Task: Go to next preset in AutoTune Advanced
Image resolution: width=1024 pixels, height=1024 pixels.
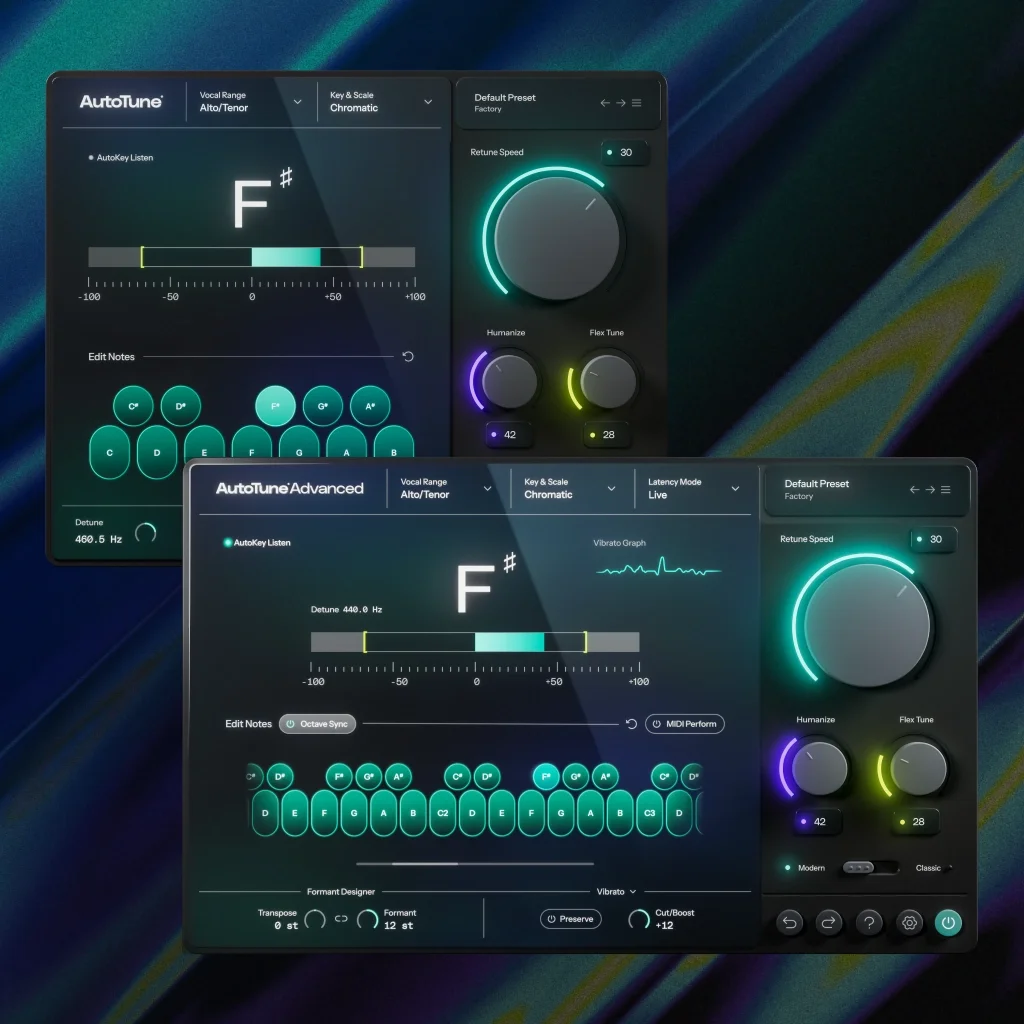Action: 930,489
